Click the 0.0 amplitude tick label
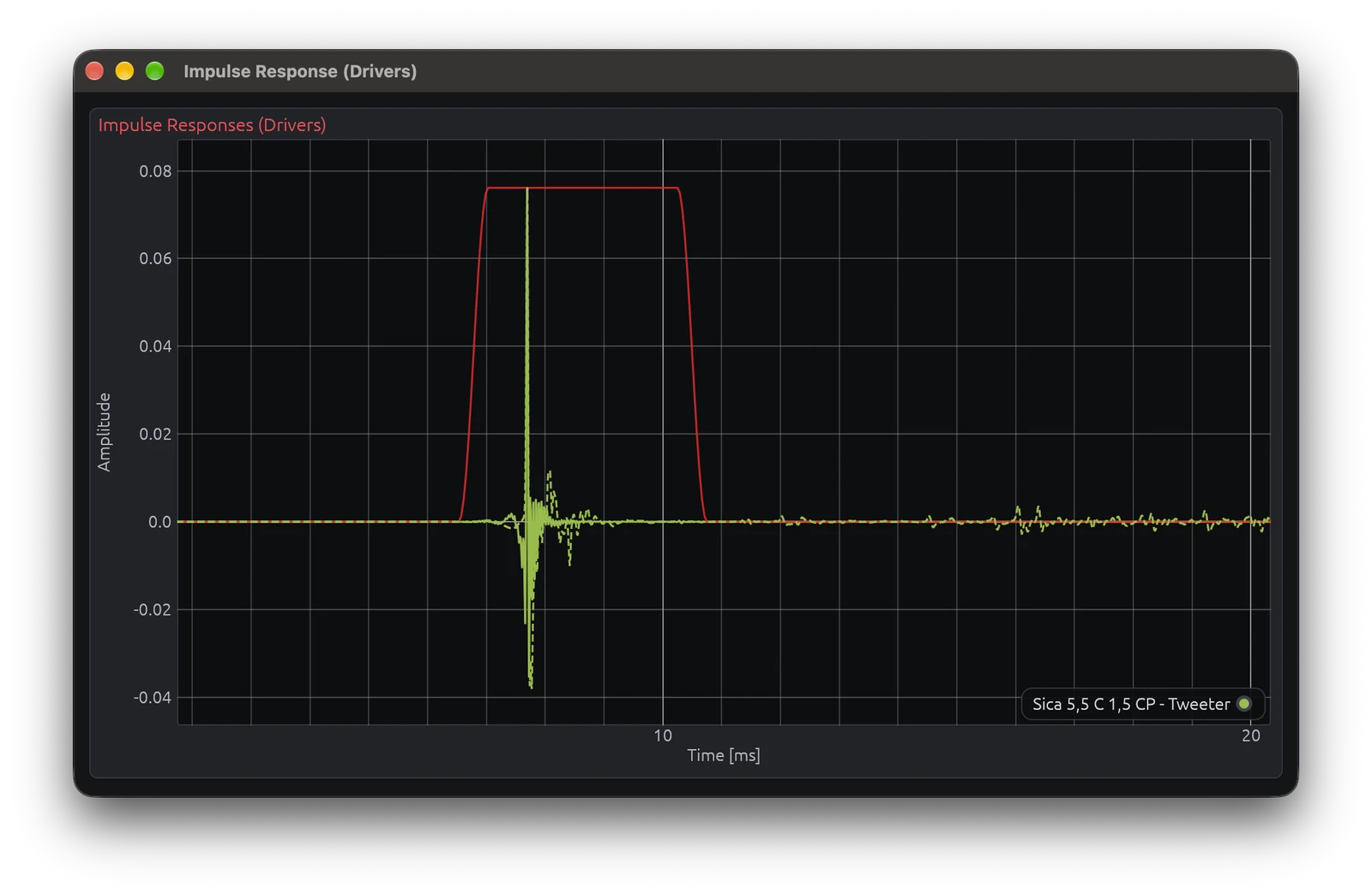 (x=159, y=522)
